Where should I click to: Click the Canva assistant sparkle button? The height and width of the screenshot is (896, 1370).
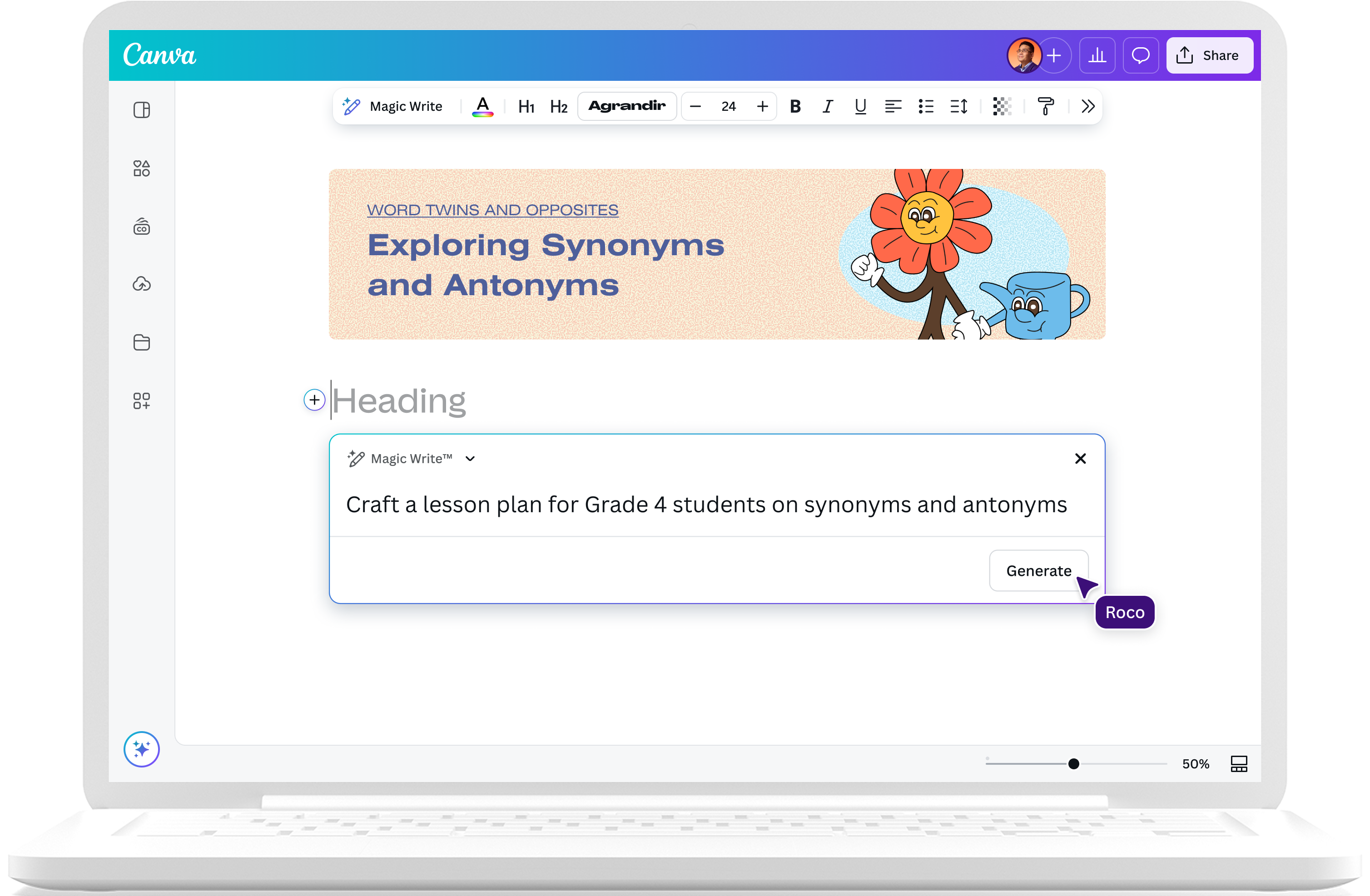142,749
